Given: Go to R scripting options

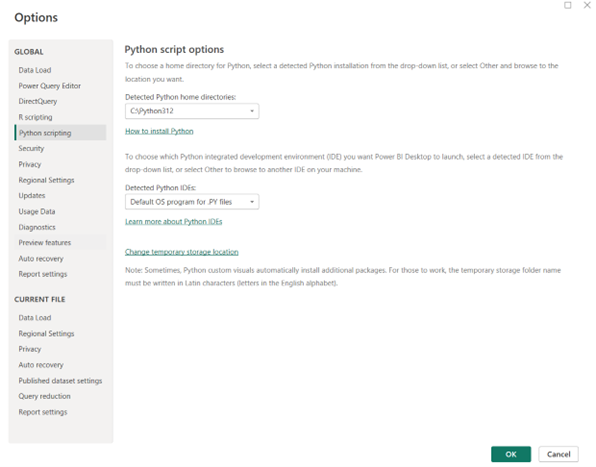Looking at the screenshot, I should coord(35,117).
